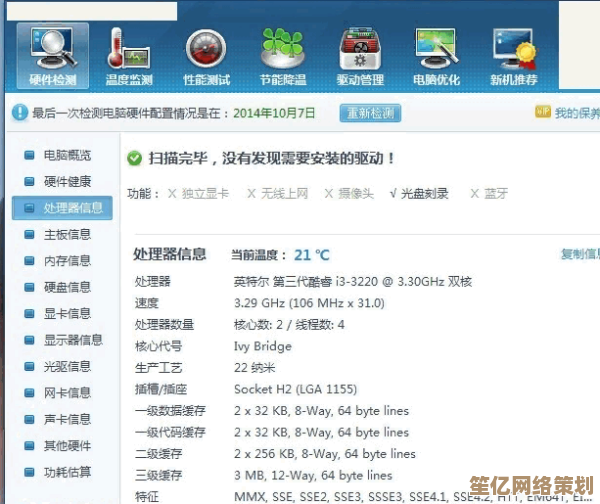Click the 电脑优化 optimization icon

(437, 55)
